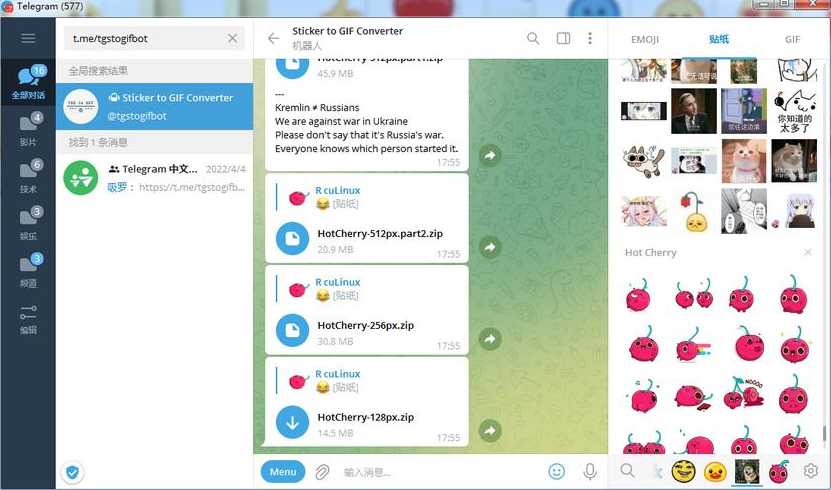Jump to the yellow duck sticker set
Viewport: 831px width, 490px height.
tap(715, 471)
